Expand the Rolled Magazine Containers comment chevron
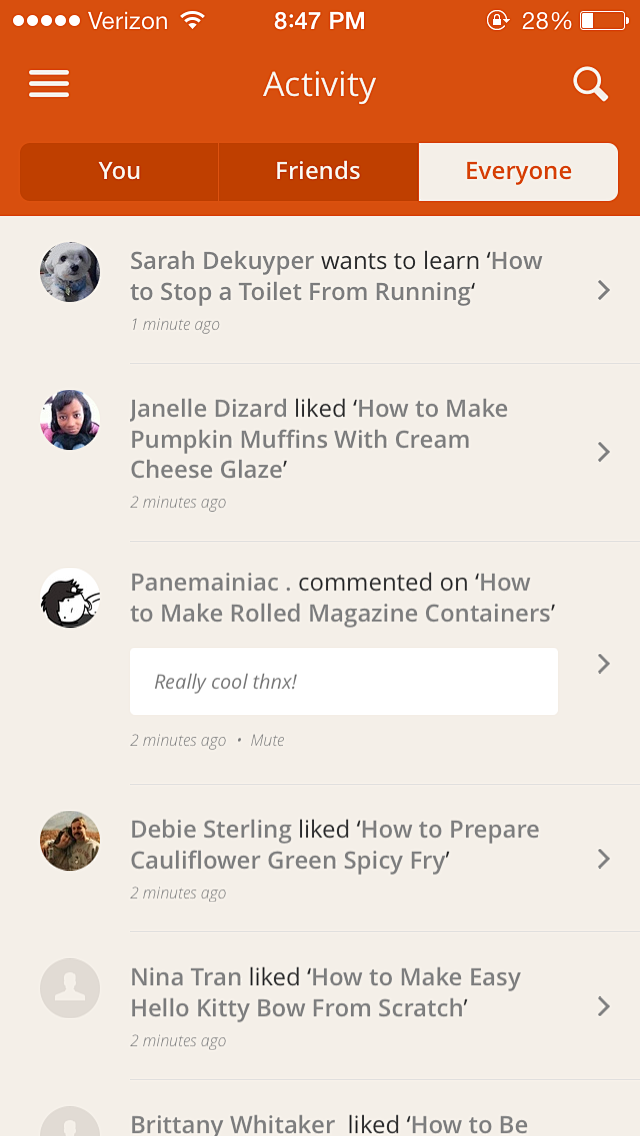The height and width of the screenshot is (1136, 640). [x=603, y=663]
